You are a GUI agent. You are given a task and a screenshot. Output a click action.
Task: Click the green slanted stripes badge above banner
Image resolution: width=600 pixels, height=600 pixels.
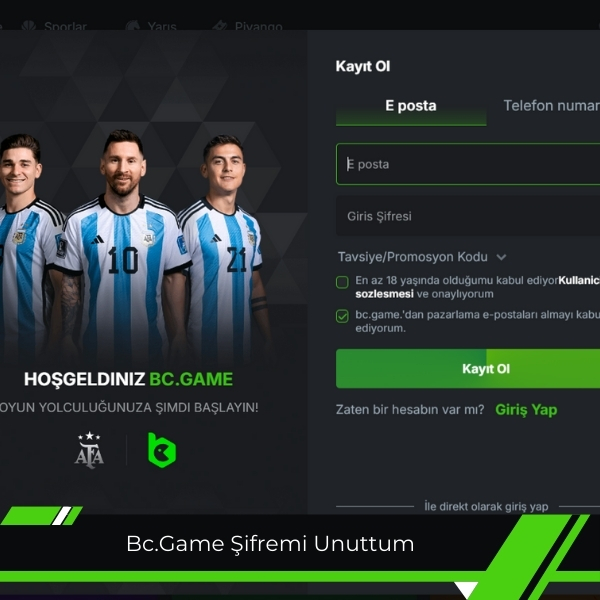42,516
